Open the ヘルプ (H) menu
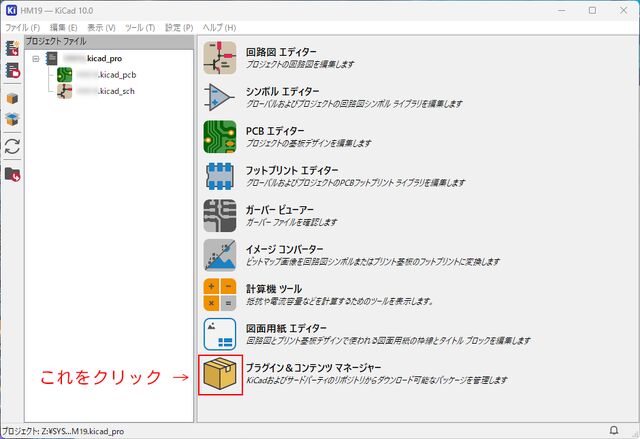This screenshot has height=439, width=640. coord(219,27)
